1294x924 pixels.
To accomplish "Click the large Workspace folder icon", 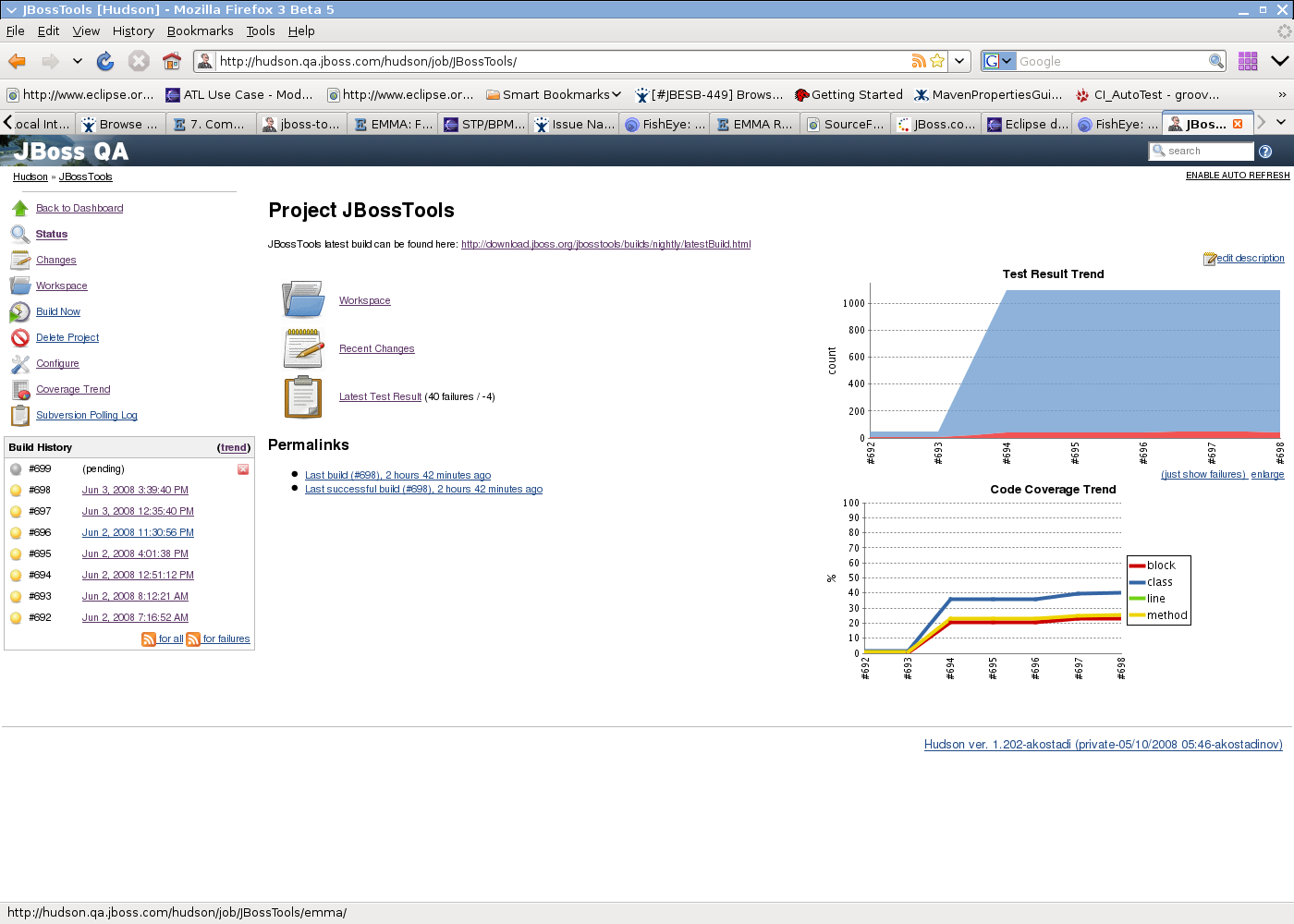I will coord(303,300).
